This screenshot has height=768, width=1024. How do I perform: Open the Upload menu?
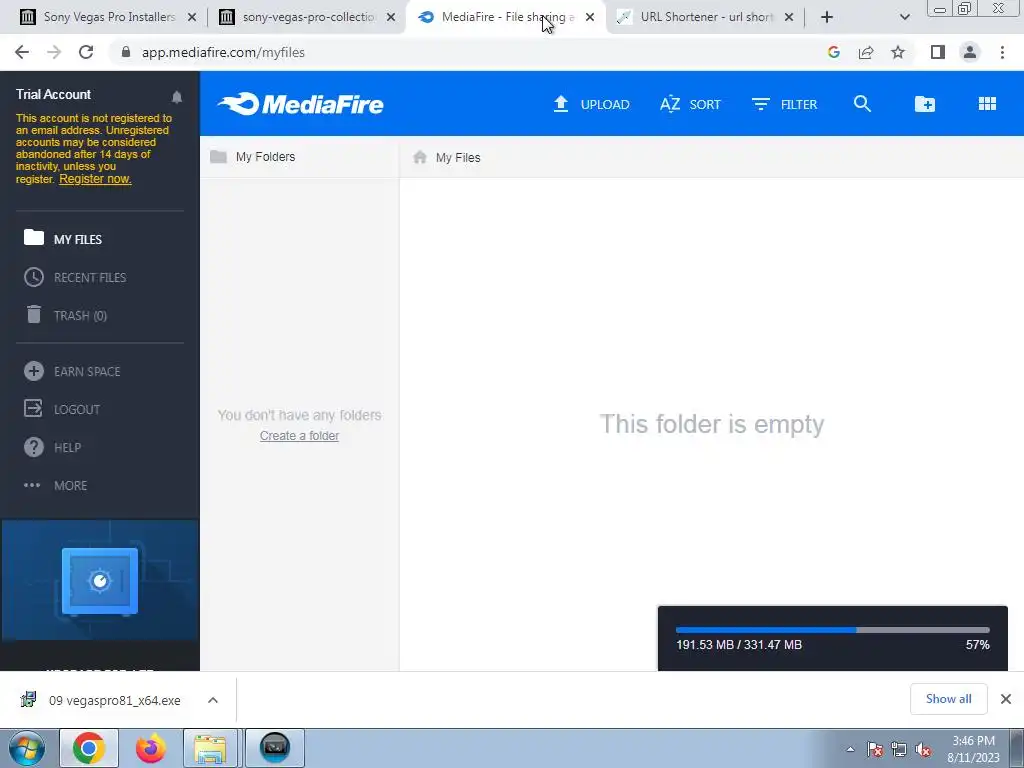pos(591,104)
